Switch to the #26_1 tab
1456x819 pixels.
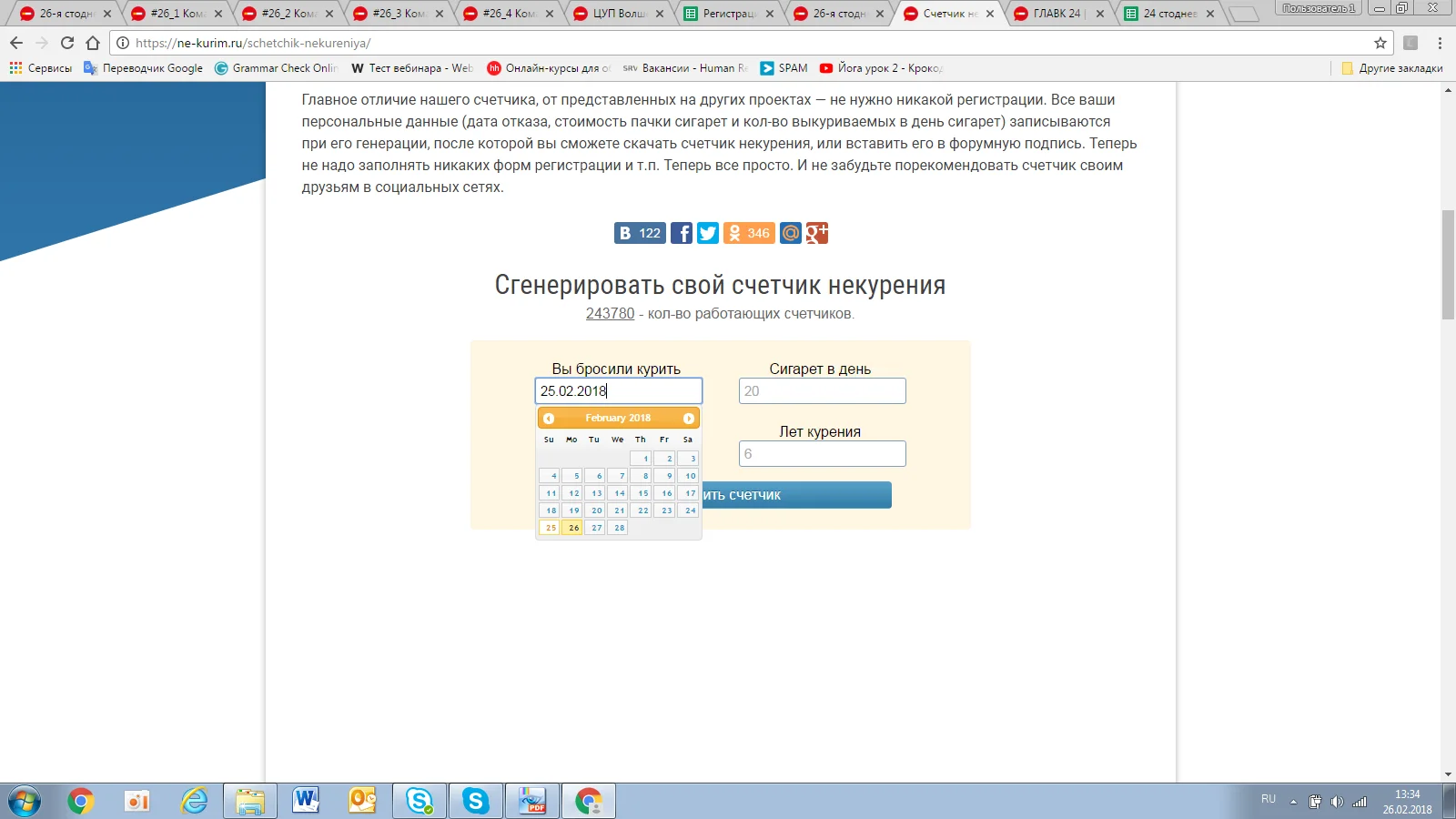(x=176, y=14)
